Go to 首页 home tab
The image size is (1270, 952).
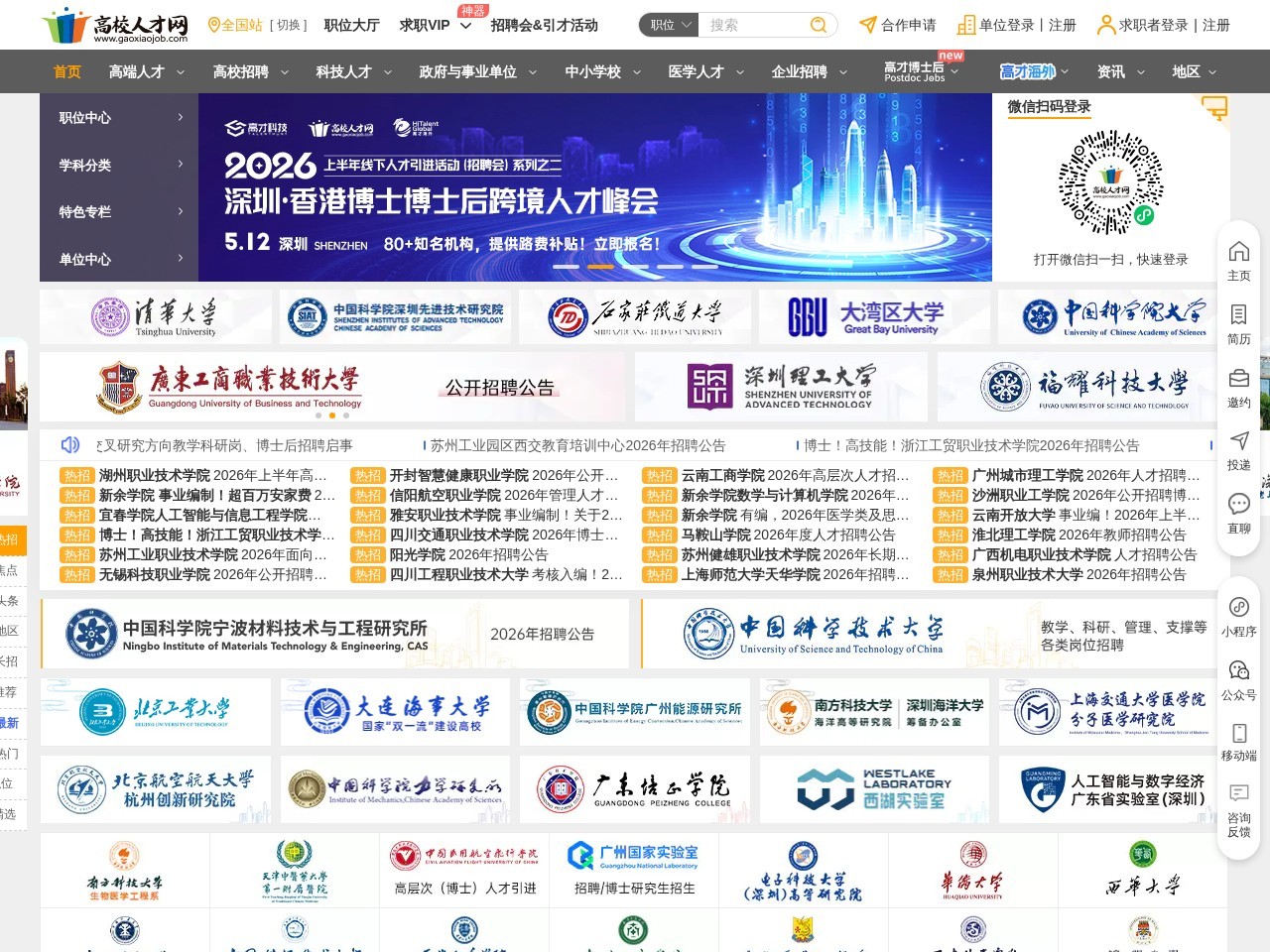click(67, 71)
